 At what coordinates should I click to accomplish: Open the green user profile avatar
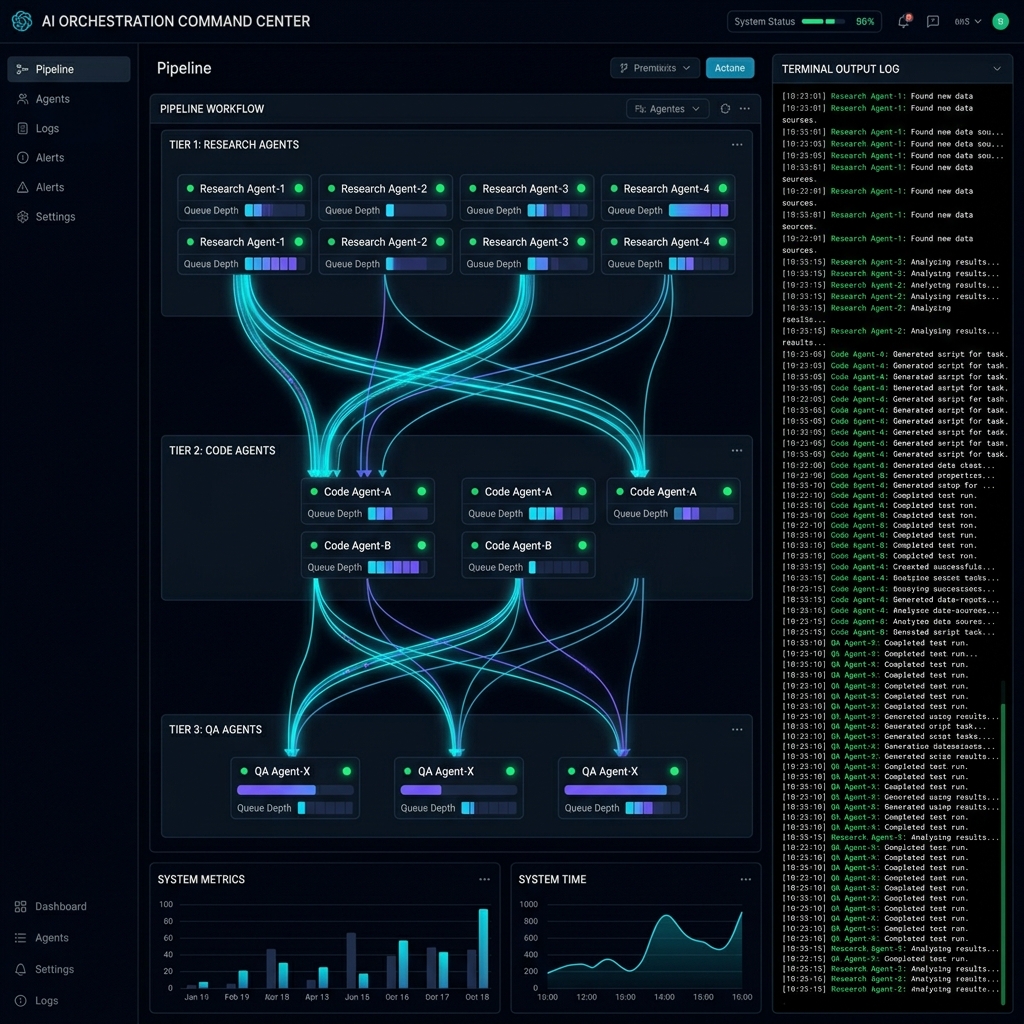coord(1000,21)
